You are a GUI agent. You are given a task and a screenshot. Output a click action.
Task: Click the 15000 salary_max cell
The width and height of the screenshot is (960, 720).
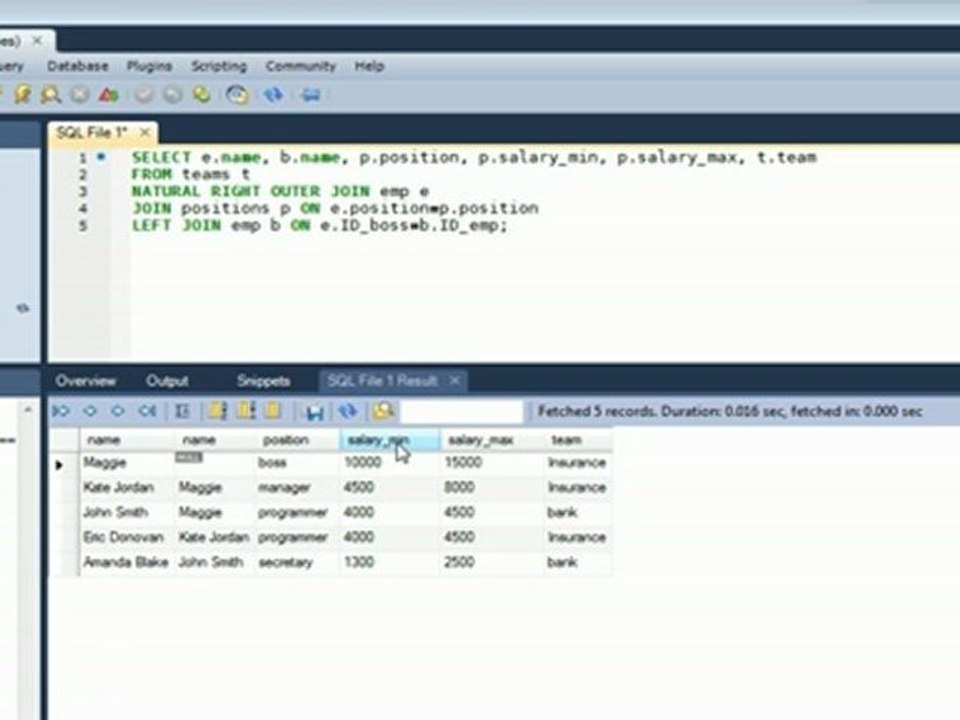492,463
